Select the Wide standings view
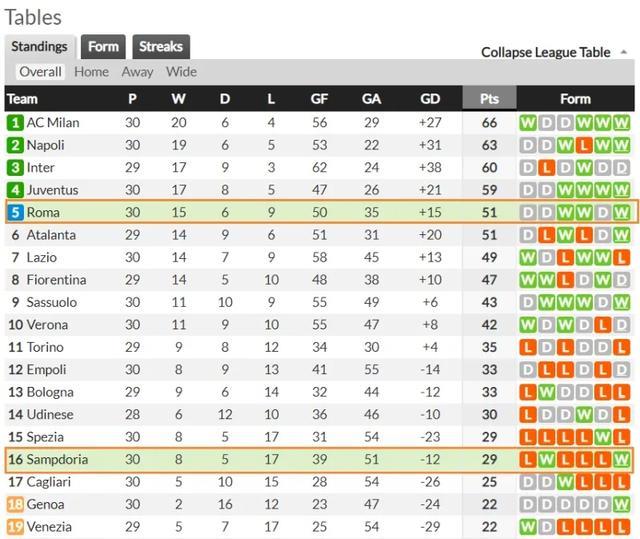 (x=181, y=72)
